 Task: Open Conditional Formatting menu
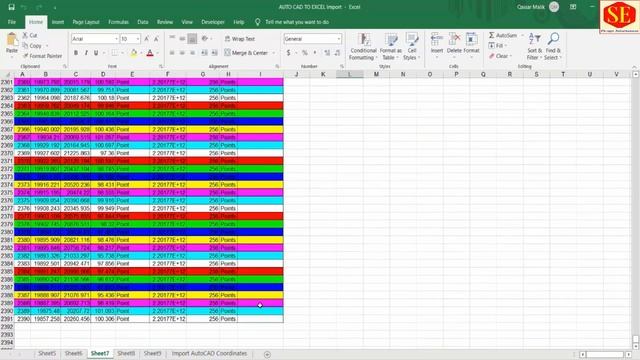pyautogui.click(x=363, y=47)
